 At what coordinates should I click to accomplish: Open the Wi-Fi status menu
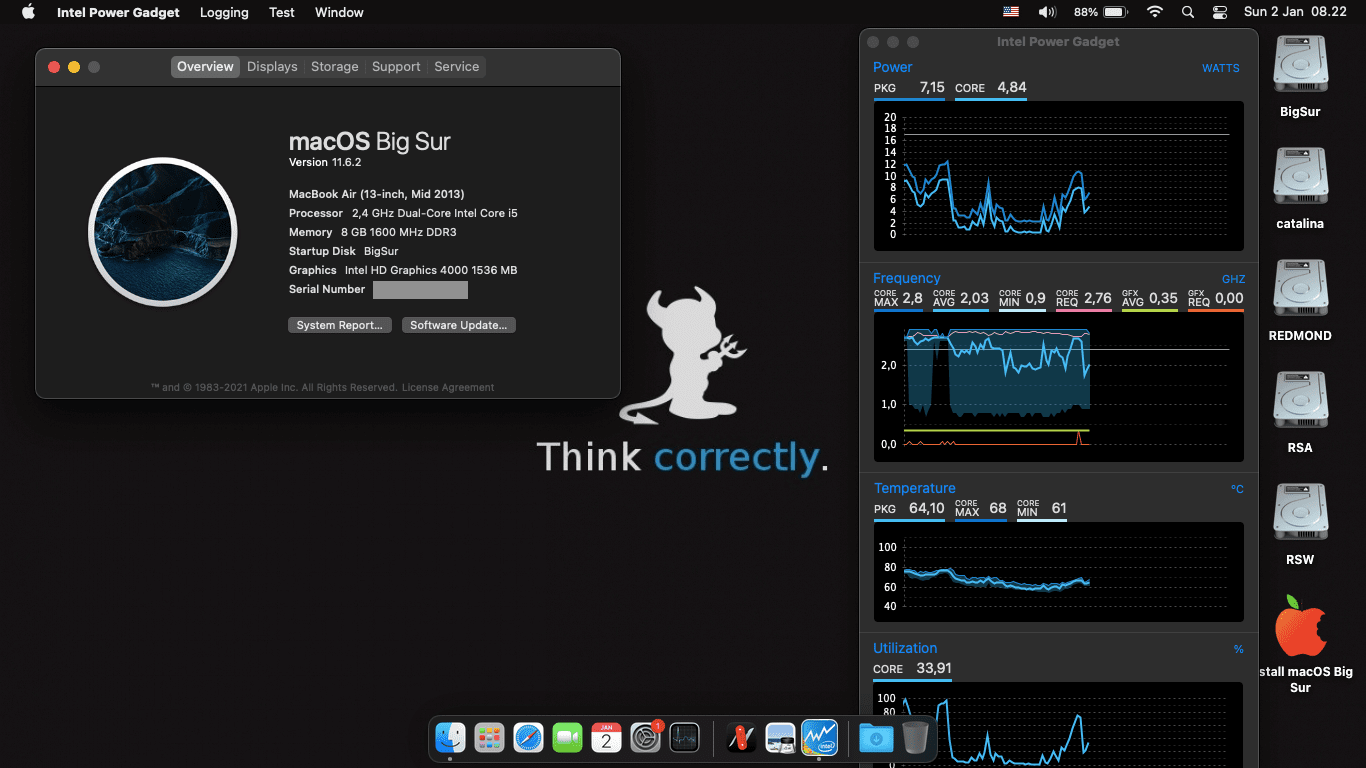[1155, 12]
